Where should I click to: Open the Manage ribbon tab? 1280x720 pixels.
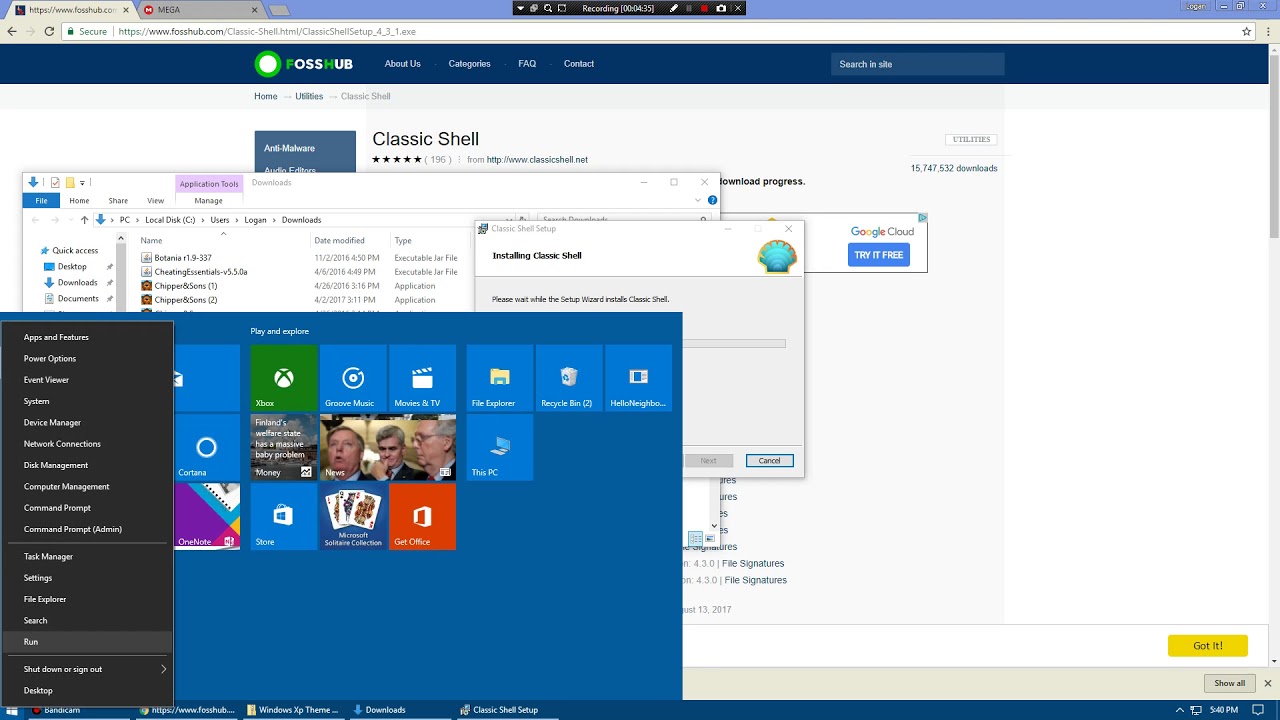208,200
